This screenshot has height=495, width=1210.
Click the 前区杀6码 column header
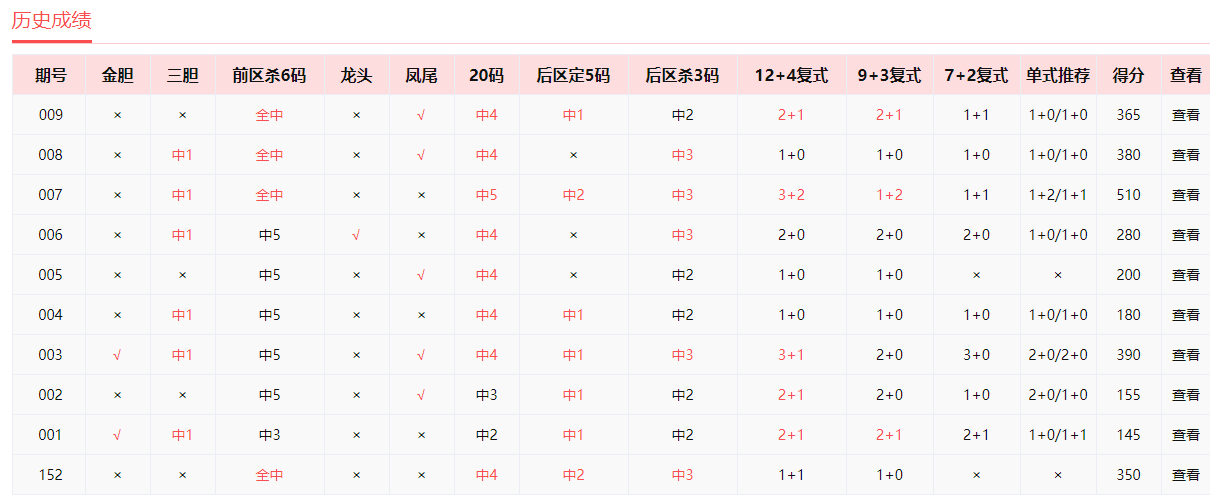tap(269, 75)
